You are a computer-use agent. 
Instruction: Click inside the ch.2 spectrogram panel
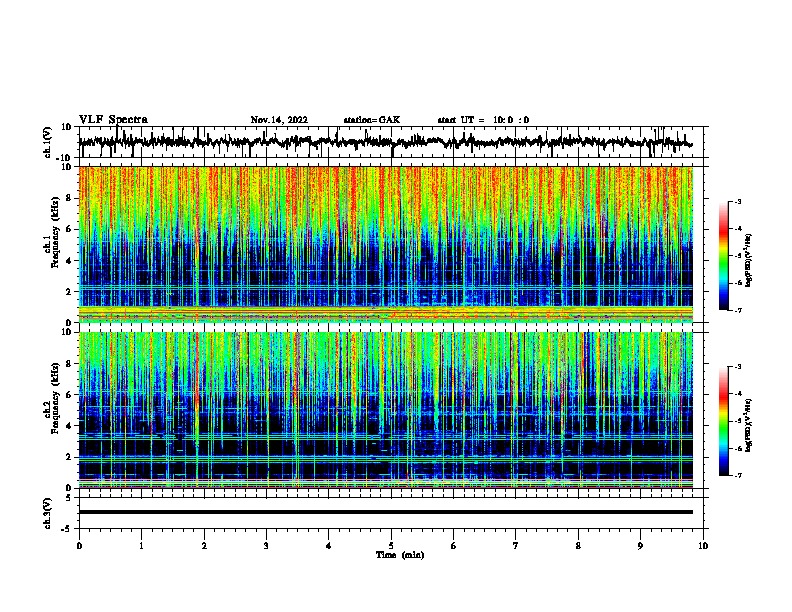[386, 410]
